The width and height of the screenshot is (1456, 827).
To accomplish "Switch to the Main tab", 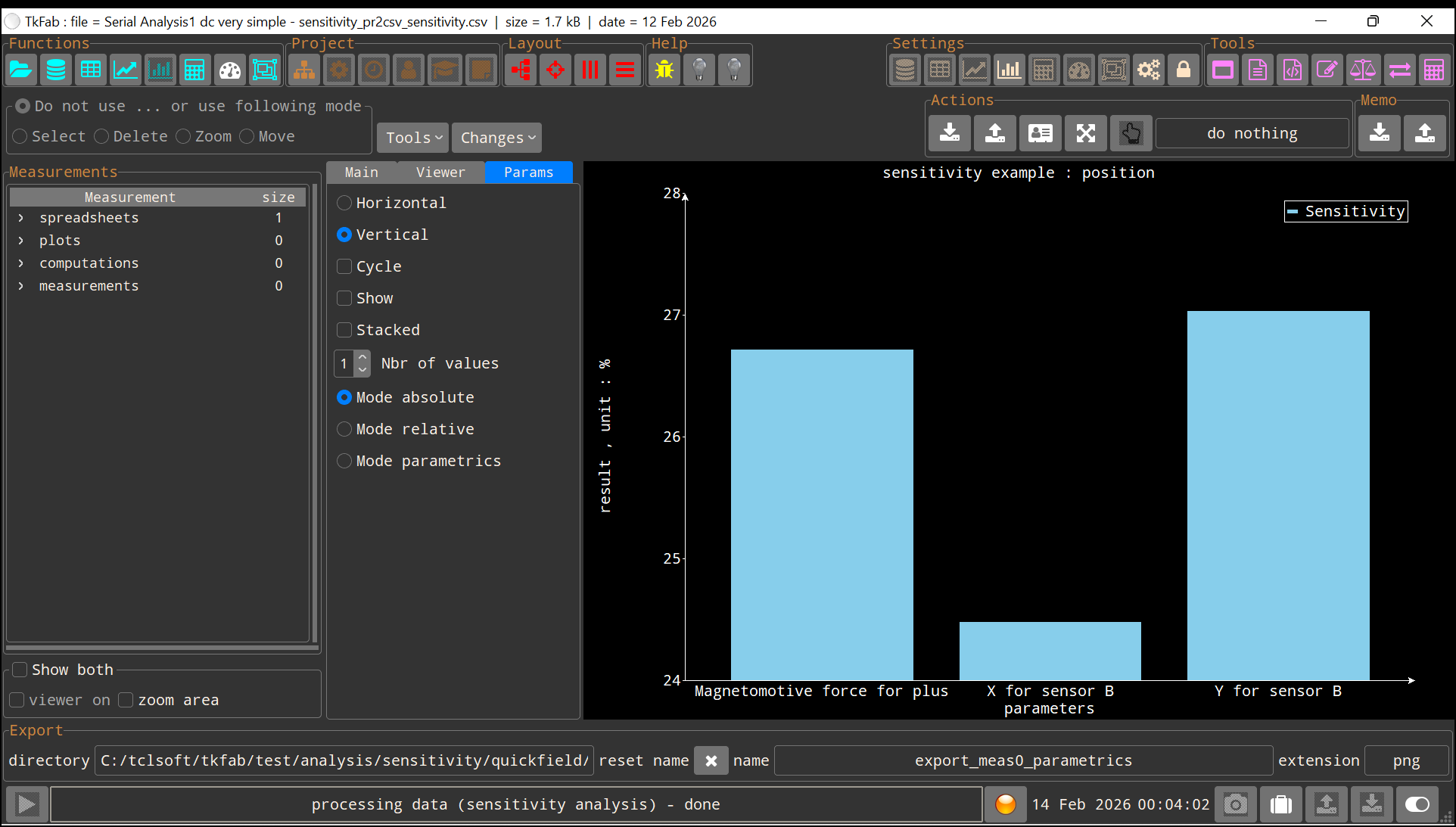I will (x=362, y=173).
